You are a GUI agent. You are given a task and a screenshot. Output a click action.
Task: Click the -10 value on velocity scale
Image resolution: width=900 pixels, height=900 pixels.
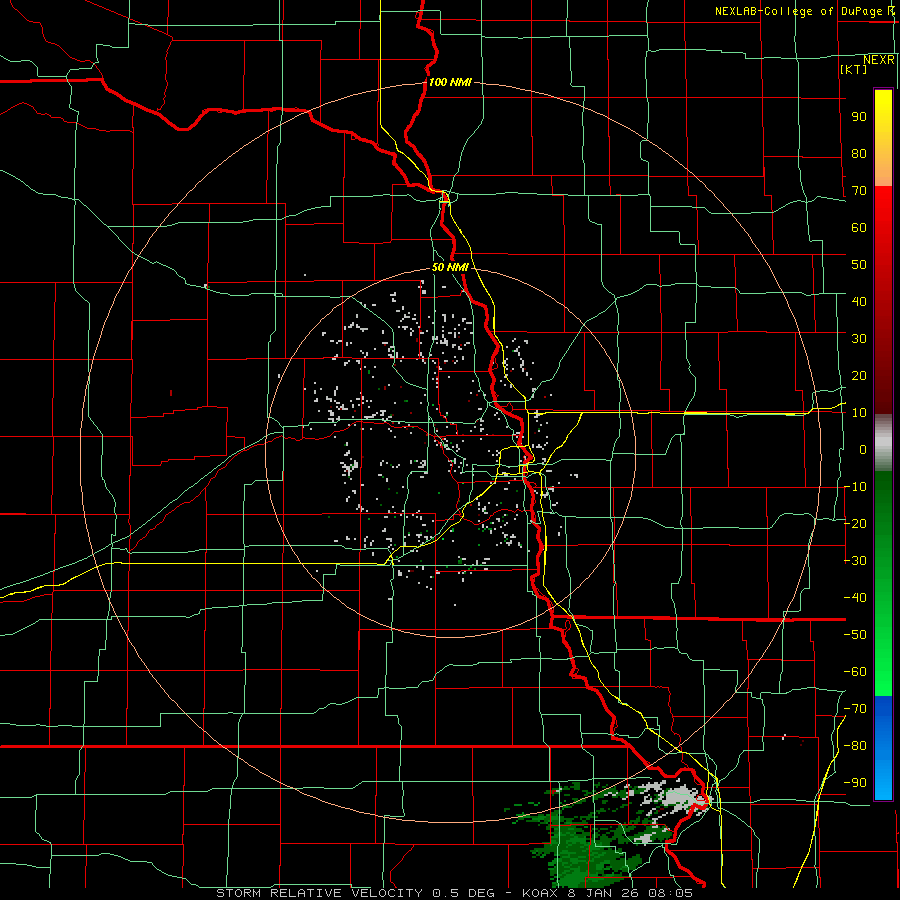pos(855,487)
